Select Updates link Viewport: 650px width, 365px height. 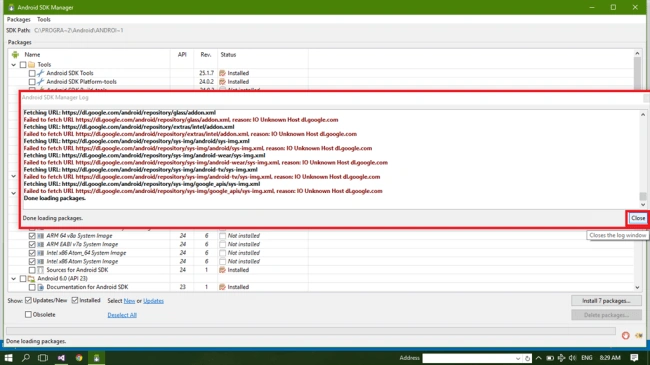coord(153,301)
